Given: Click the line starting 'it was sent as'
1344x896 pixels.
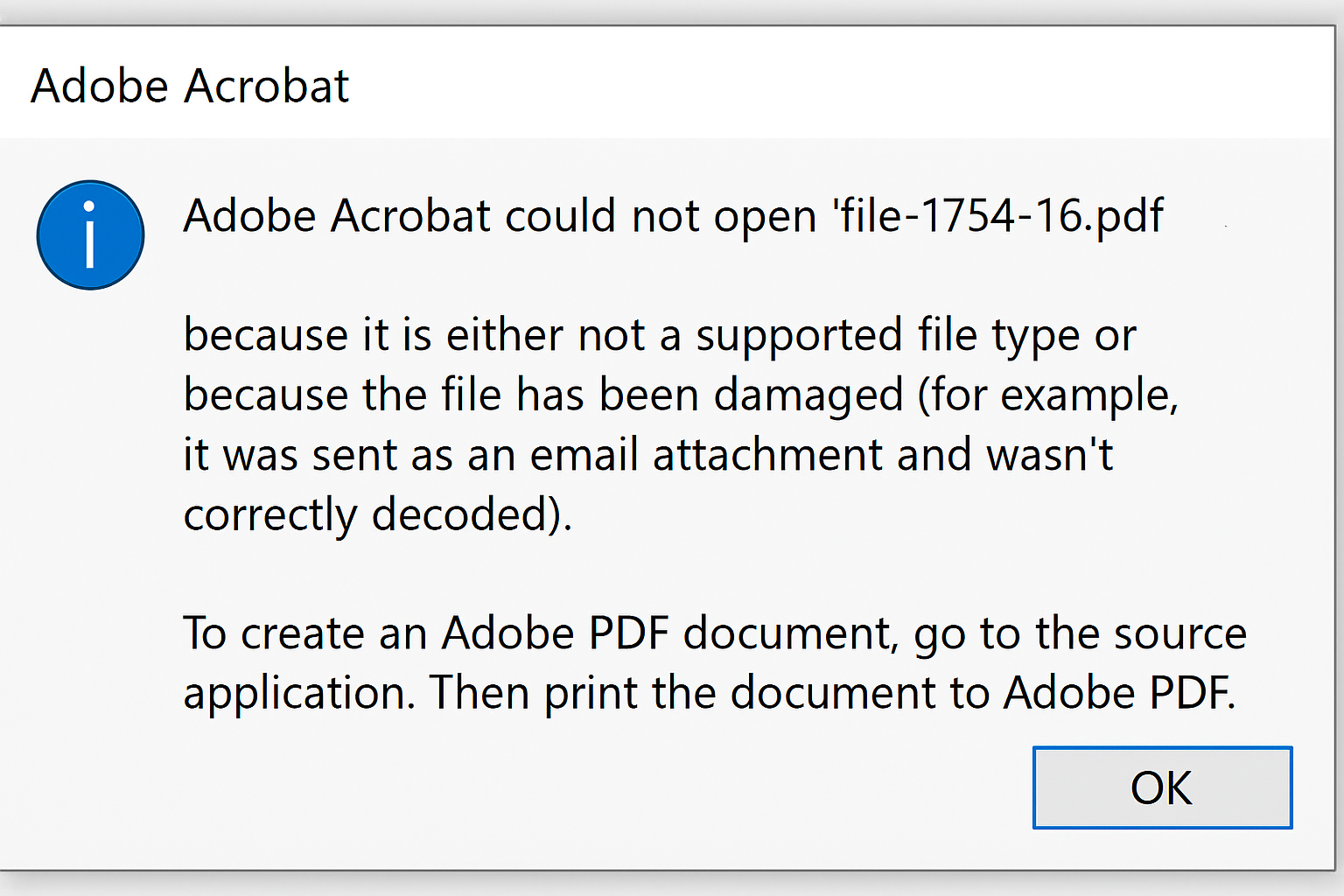Looking at the screenshot, I should click(647, 455).
